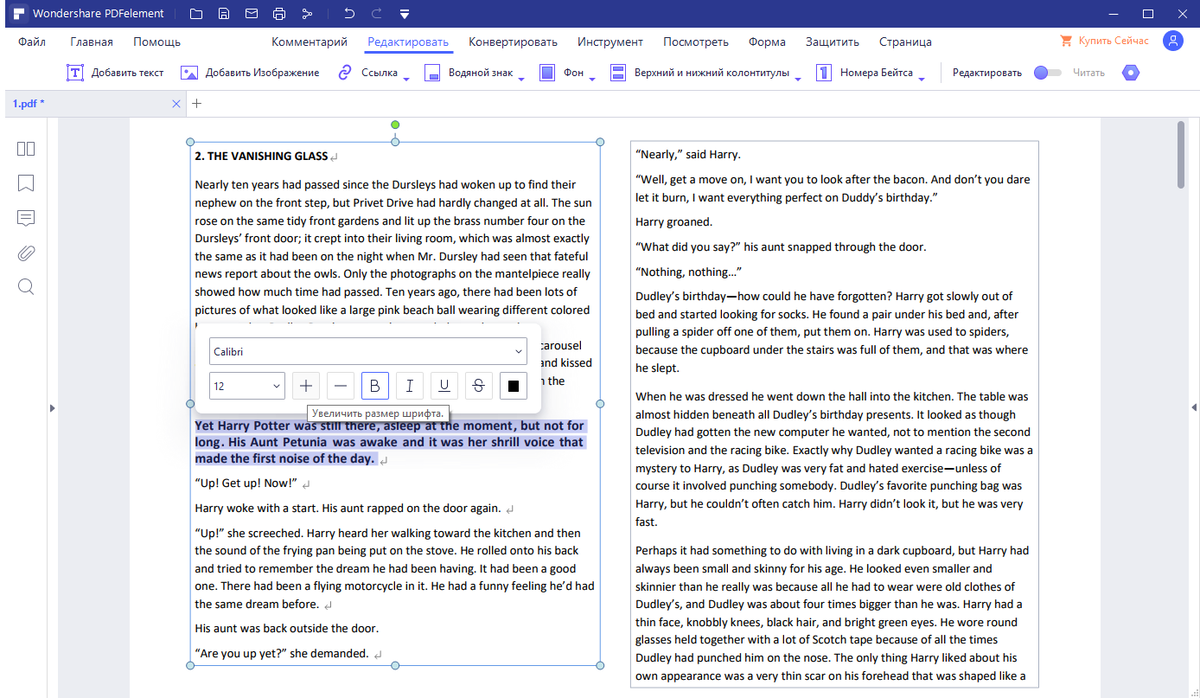
Task: Switch to the Главная tab
Action: 91,42
